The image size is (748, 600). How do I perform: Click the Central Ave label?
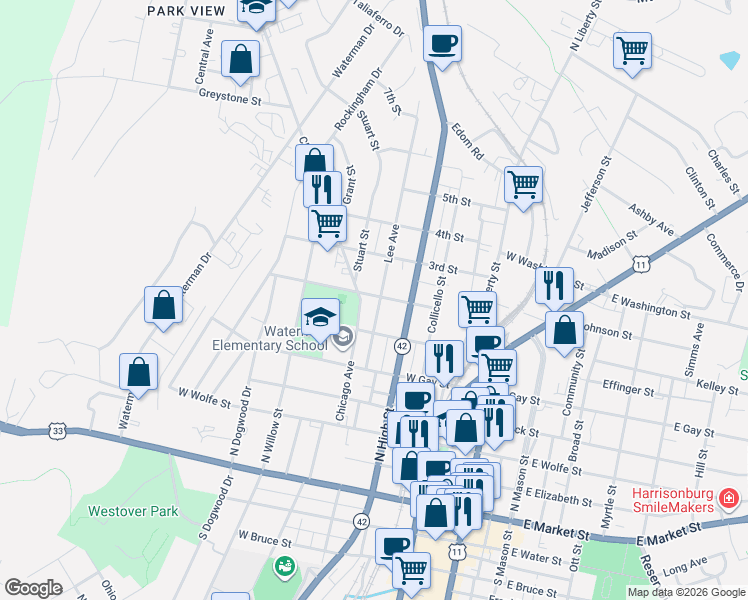point(204,57)
